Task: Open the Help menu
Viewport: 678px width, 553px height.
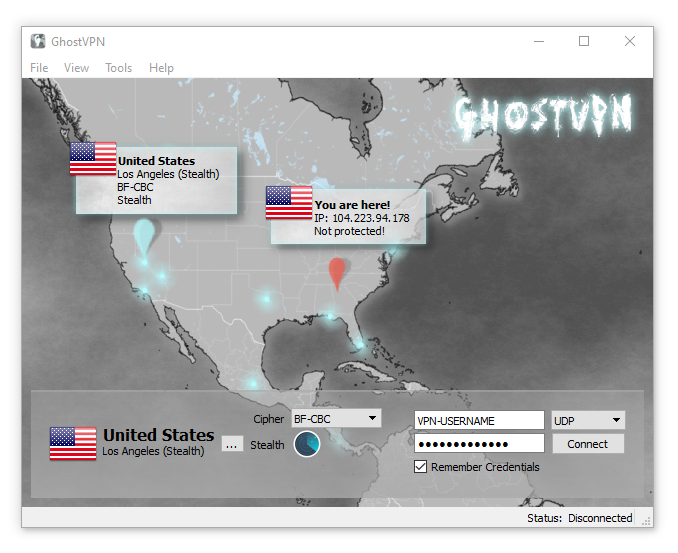Action: click(161, 68)
